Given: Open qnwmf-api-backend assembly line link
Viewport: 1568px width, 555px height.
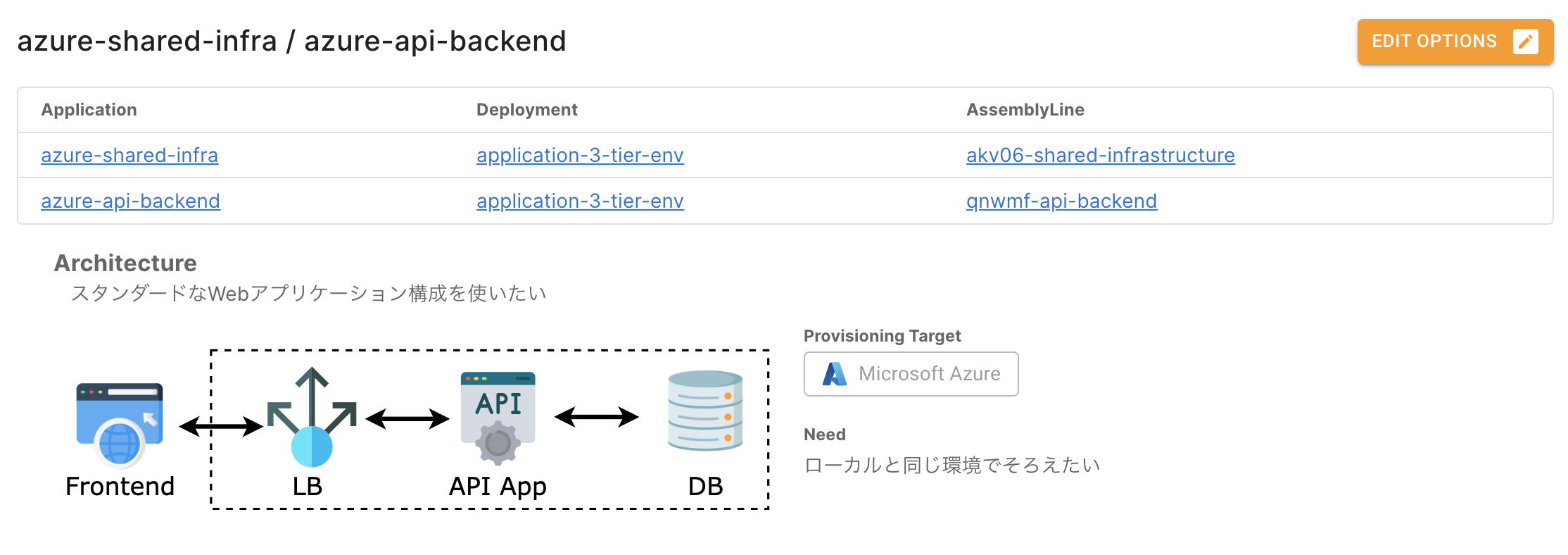Looking at the screenshot, I should (1061, 201).
